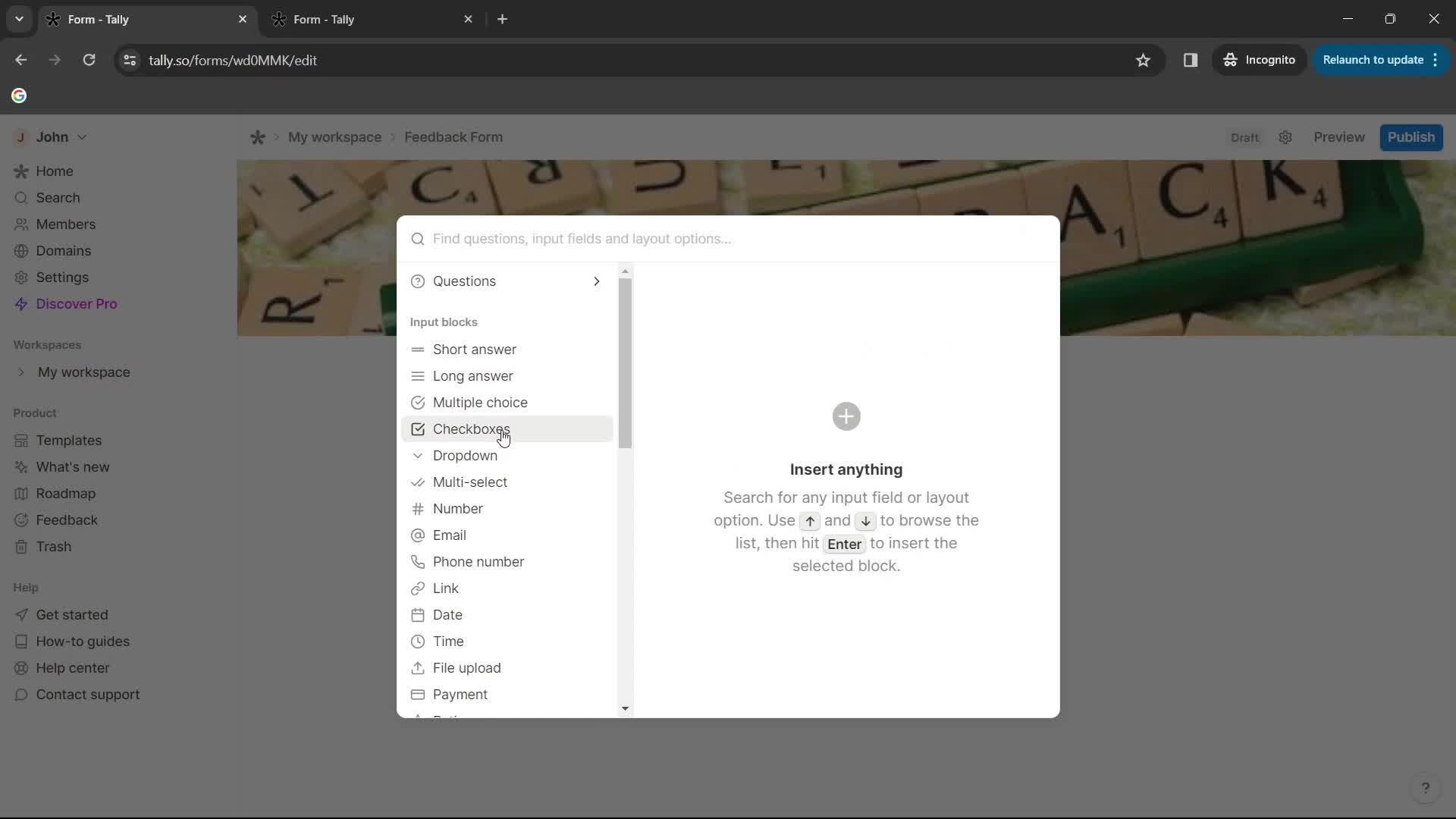
Task: Open the Feedback Form menu item
Action: click(454, 137)
